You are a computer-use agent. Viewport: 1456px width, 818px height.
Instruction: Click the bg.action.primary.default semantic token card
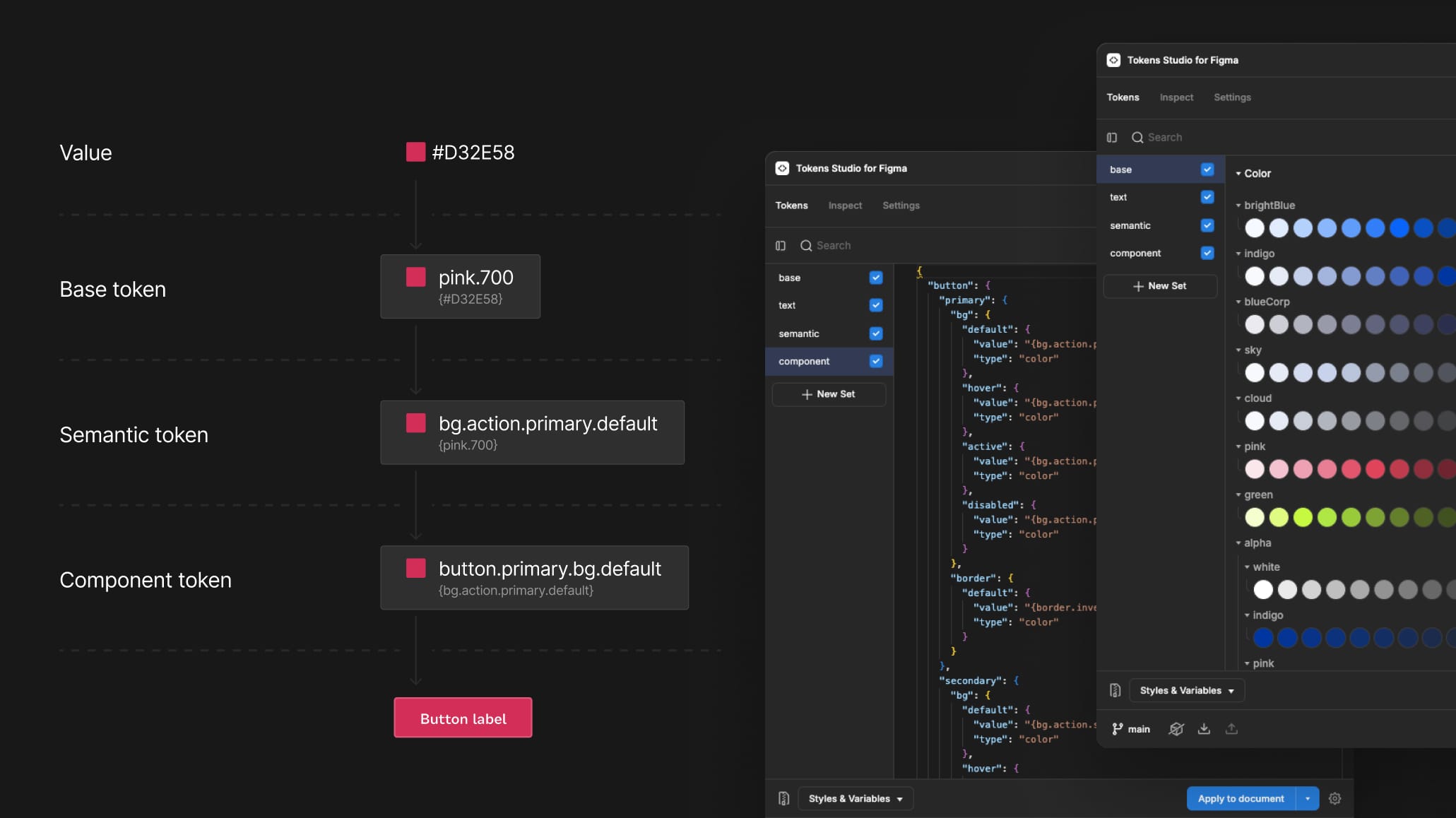(x=533, y=432)
